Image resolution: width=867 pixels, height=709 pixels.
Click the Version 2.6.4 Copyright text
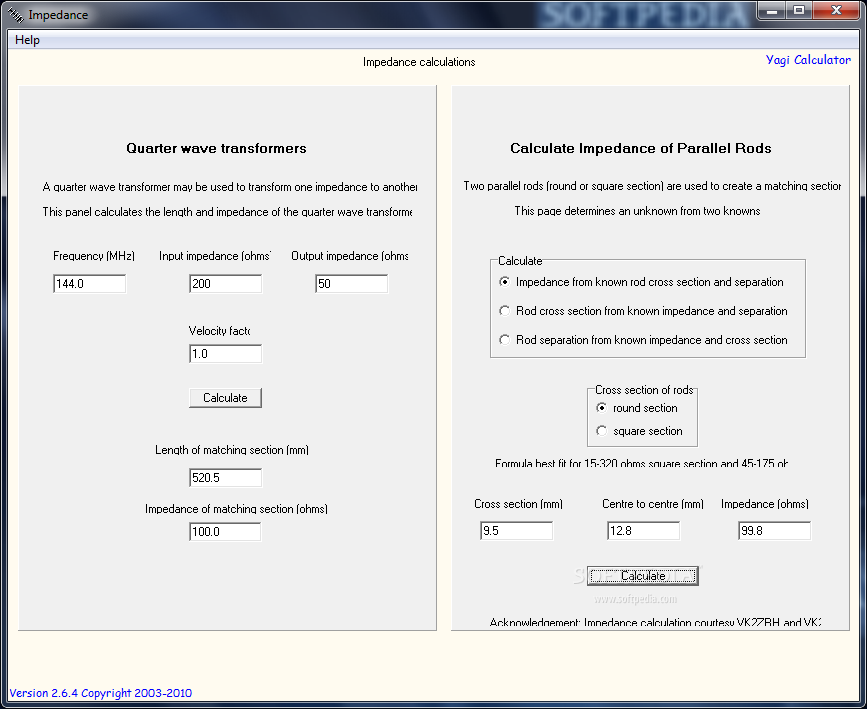(101, 693)
